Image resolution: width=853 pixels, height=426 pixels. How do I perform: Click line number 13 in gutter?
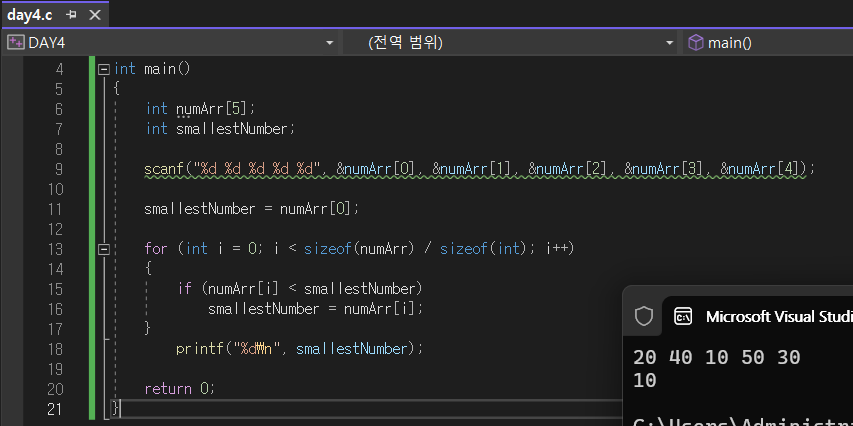coord(55,249)
